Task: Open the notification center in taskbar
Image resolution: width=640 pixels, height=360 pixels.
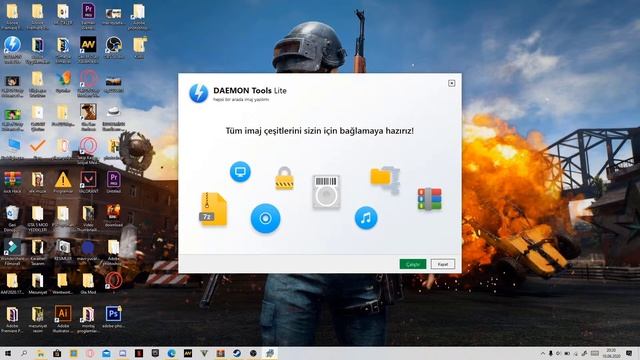Action: point(629,353)
